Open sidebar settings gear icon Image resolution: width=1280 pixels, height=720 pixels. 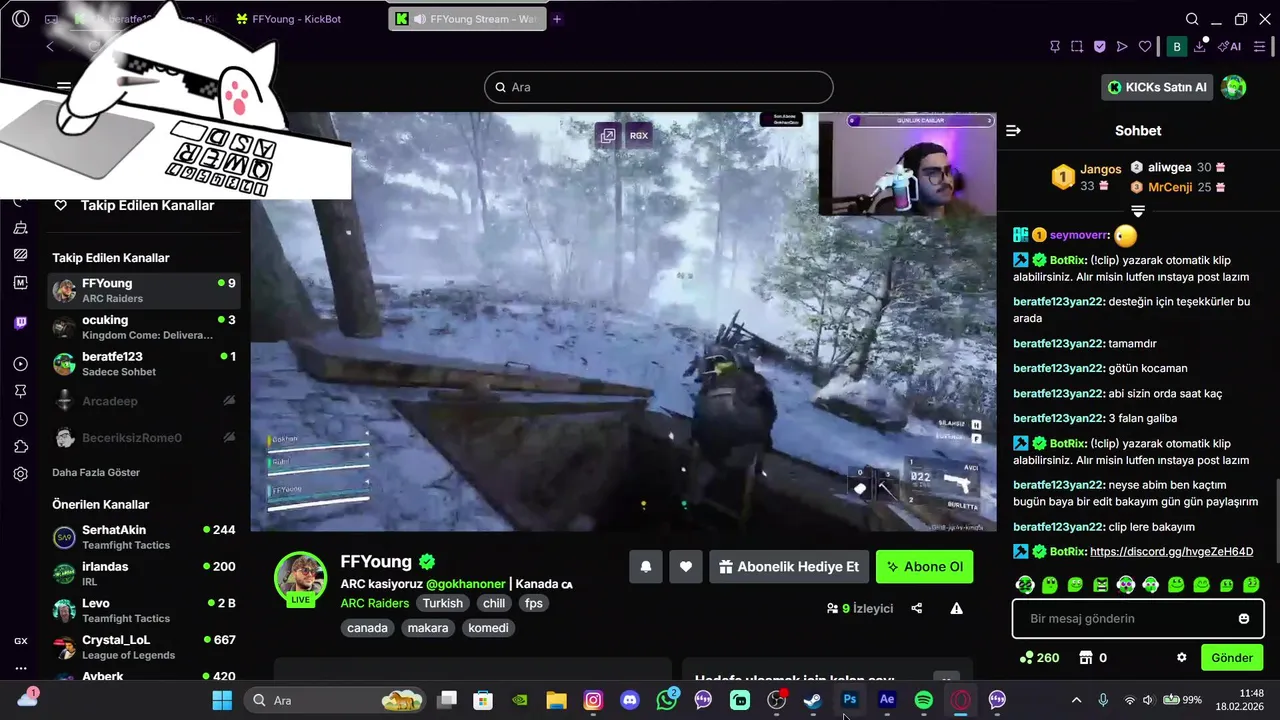tap(21, 474)
